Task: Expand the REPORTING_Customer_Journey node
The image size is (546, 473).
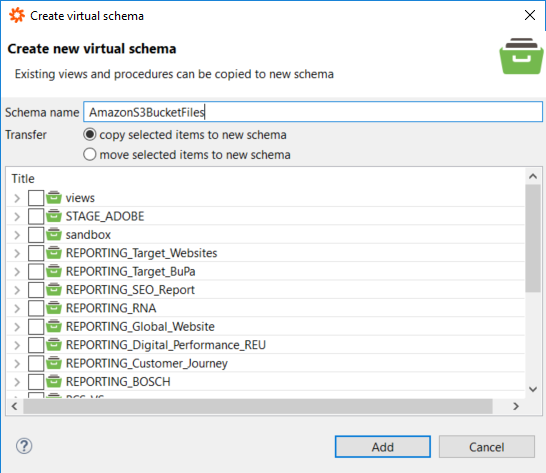Action: pos(17,364)
